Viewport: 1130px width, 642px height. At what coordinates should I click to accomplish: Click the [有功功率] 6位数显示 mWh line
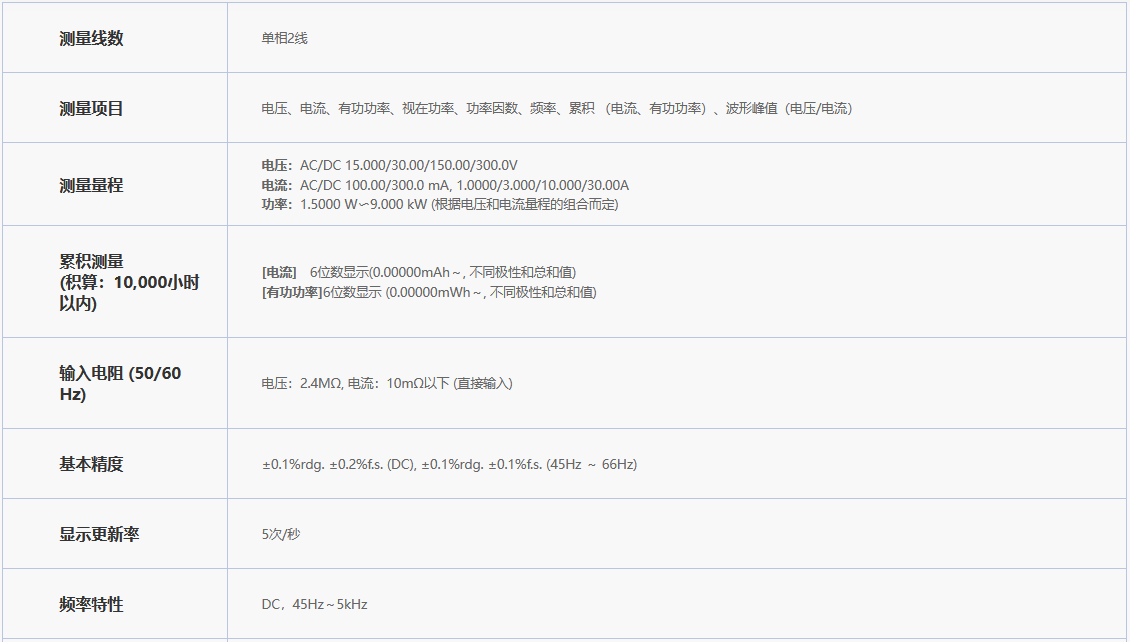point(428,292)
